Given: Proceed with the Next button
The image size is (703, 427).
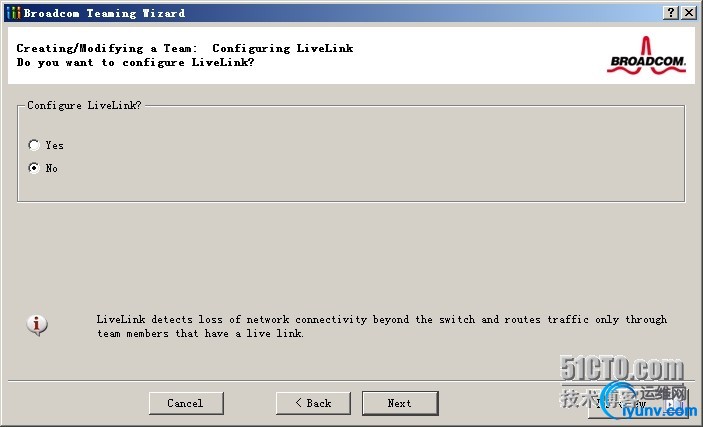Looking at the screenshot, I should (x=400, y=403).
